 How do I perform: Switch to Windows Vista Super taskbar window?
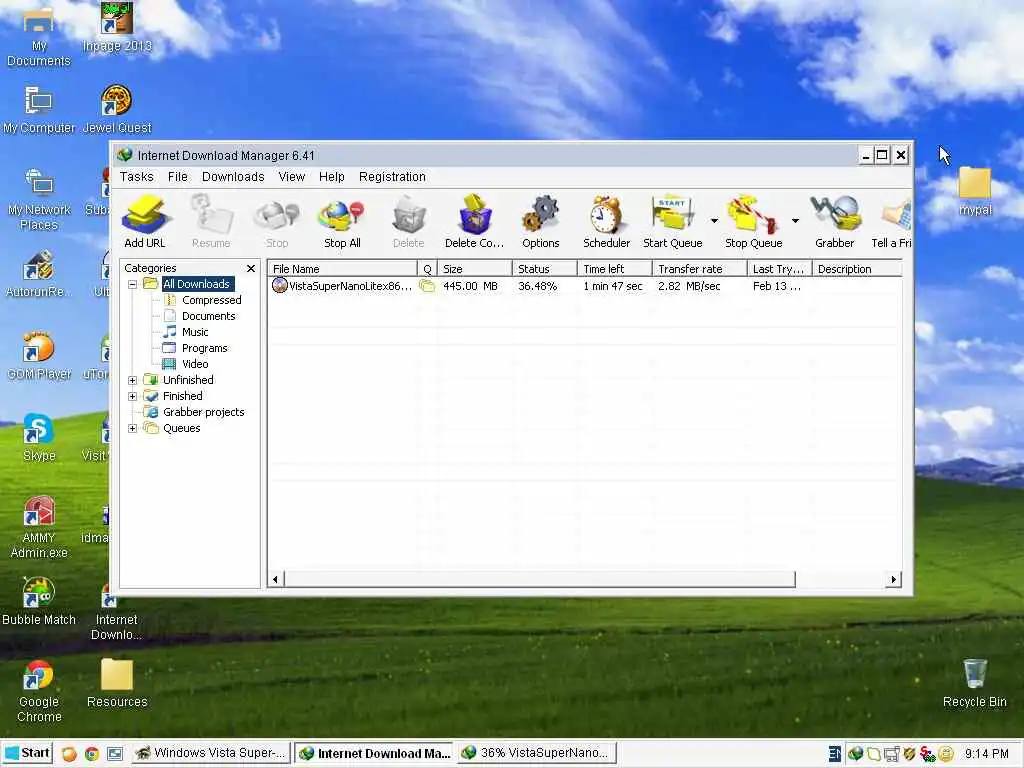[210, 753]
